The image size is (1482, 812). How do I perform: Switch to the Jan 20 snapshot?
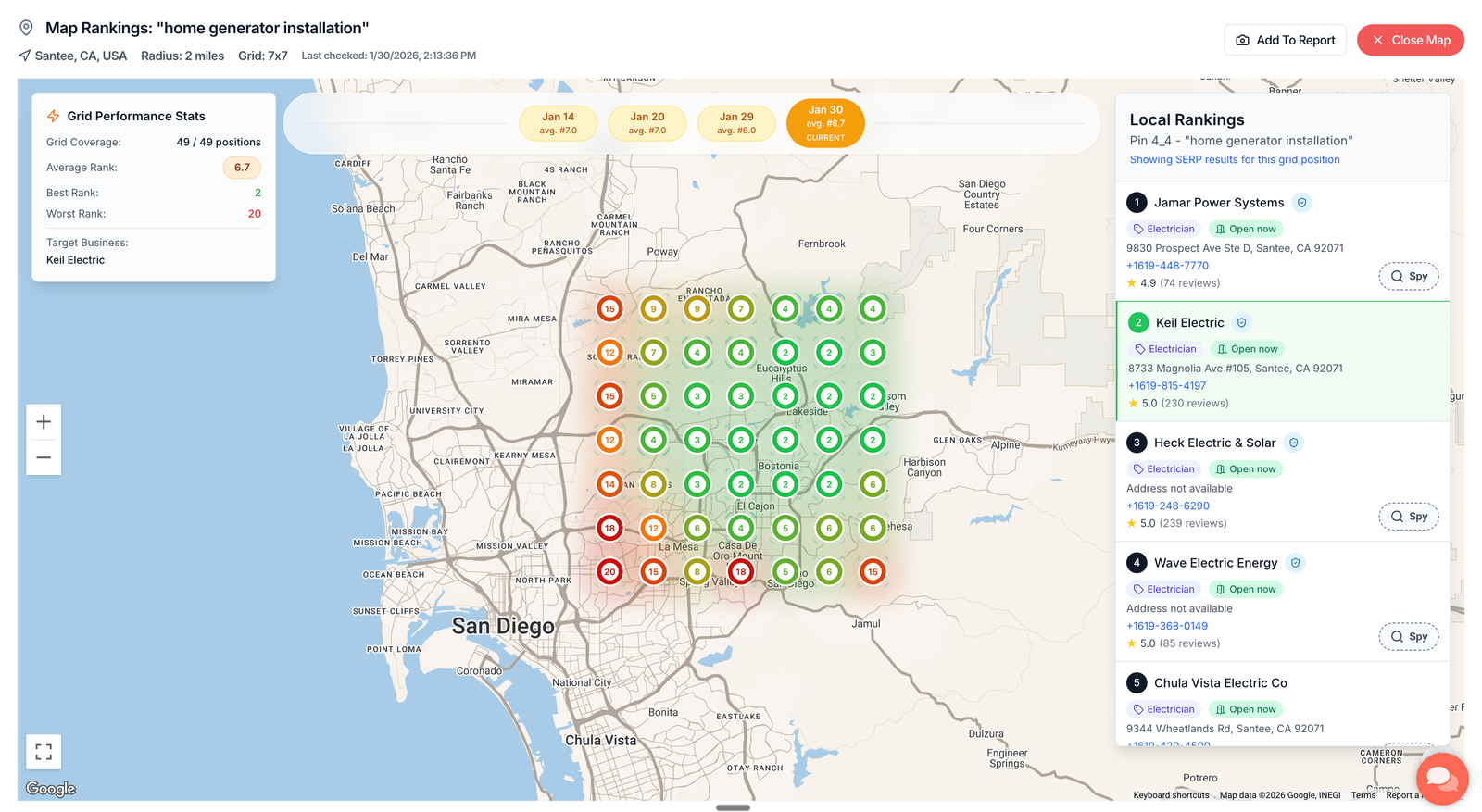click(x=647, y=123)
